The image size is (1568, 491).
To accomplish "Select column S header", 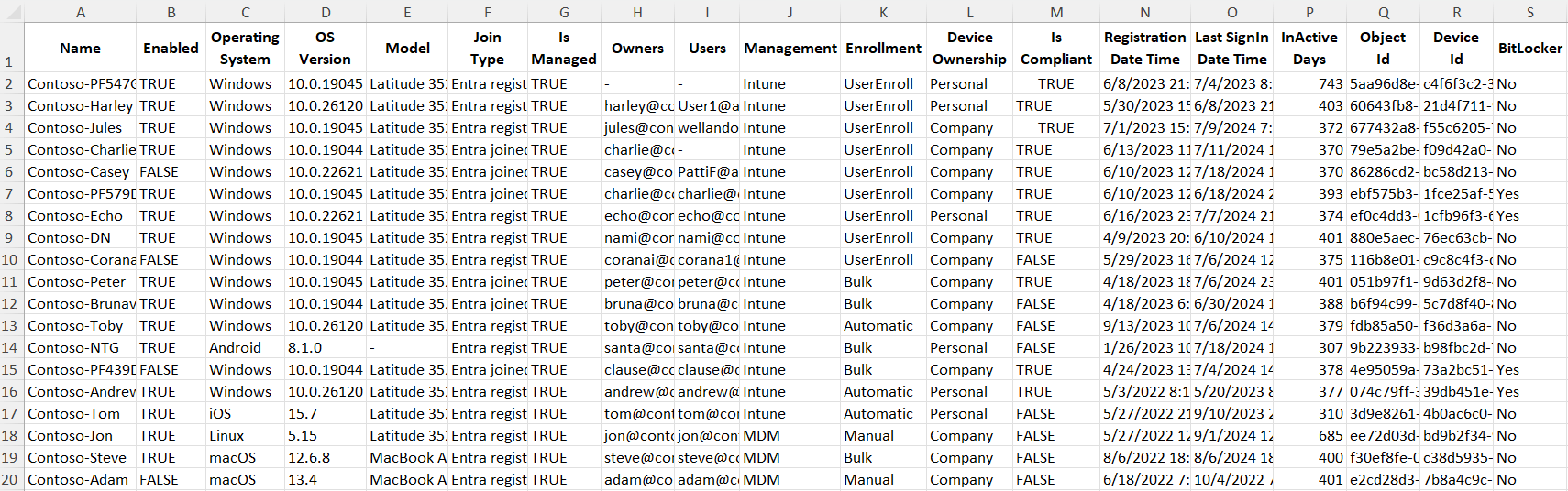I will coord(1530,12).
